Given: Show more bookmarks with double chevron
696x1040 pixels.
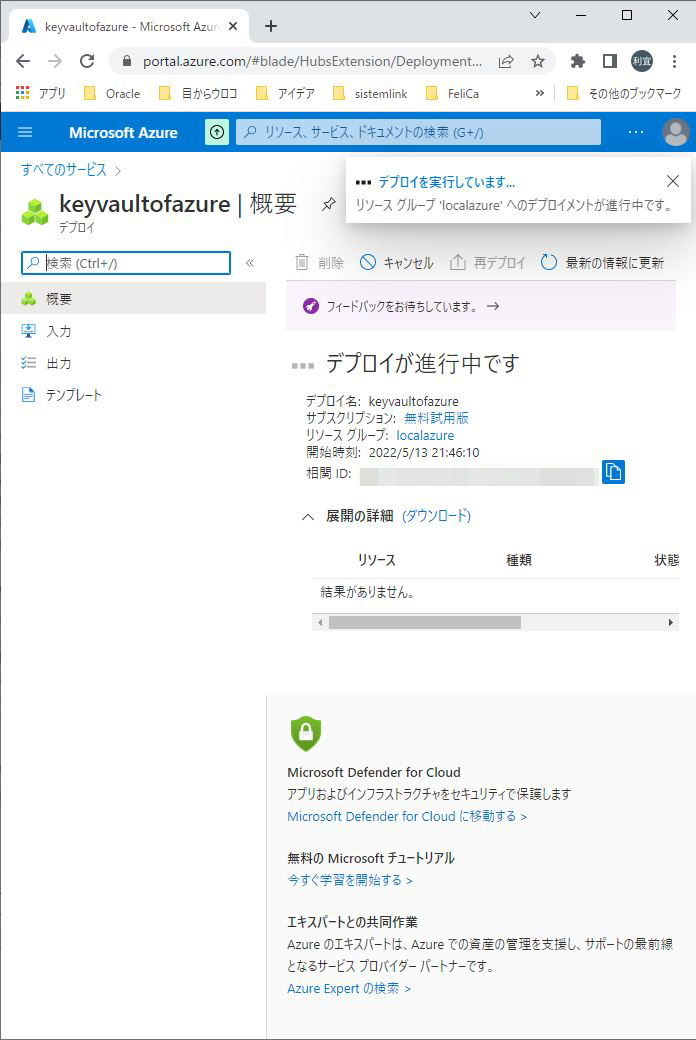Looking at the screenshot, I should click(539, 94).
